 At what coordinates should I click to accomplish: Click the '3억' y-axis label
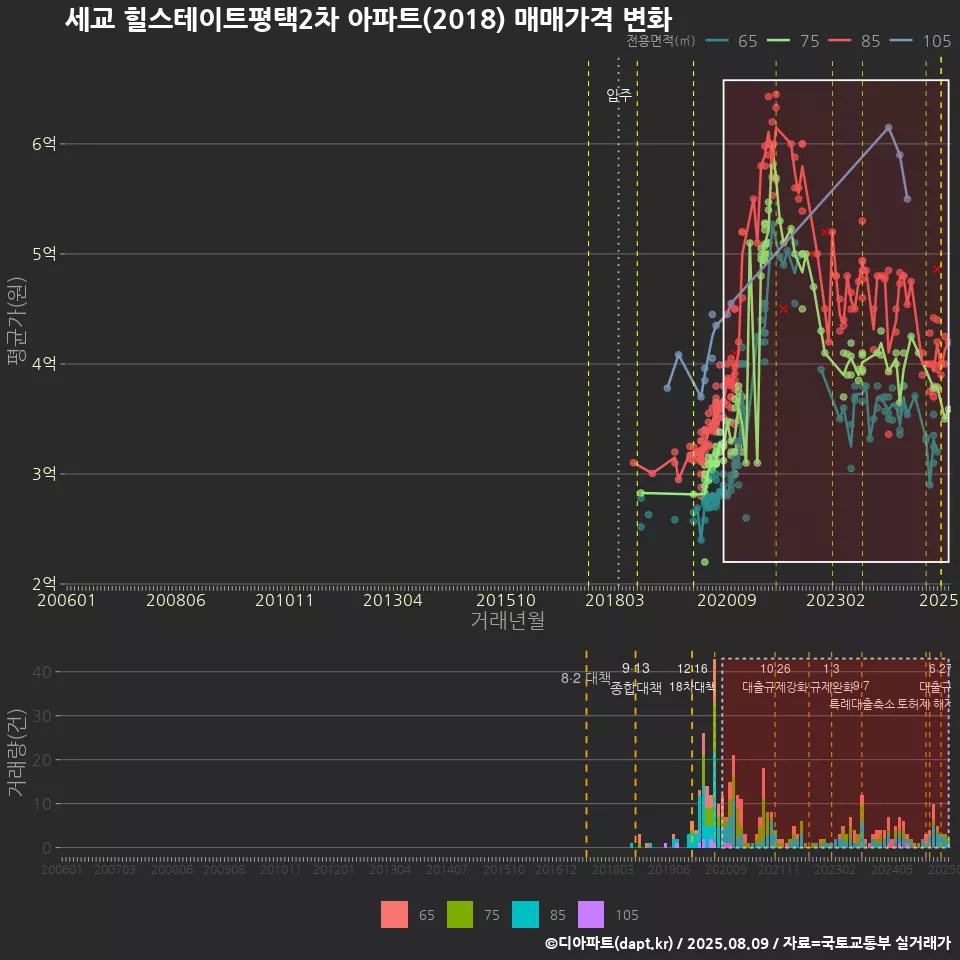point(44,473)
